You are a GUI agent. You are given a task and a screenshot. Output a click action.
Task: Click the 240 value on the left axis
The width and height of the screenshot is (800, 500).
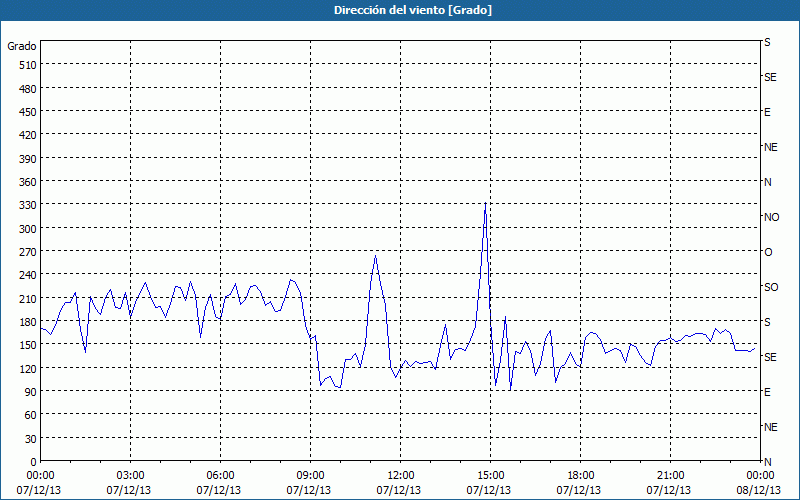tap(28, 275)
